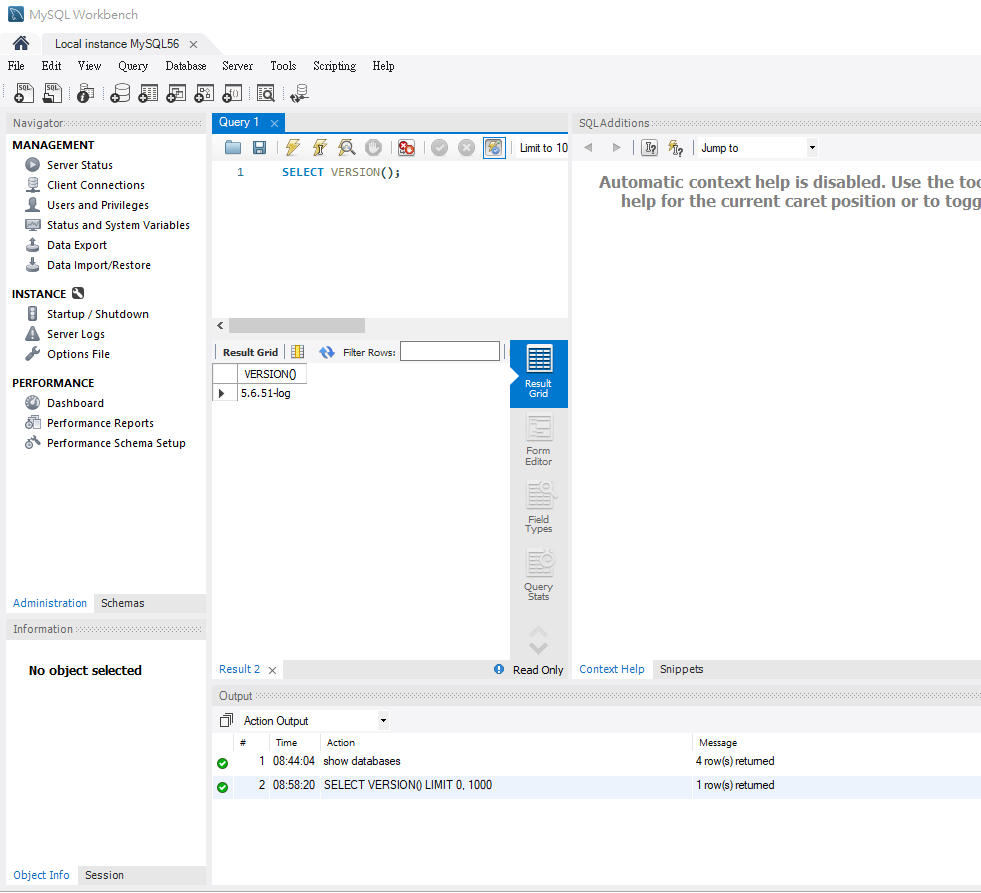This screenshot has height=893, width=981.
Task: Run Explain on current statement
Action: point(347,148)
